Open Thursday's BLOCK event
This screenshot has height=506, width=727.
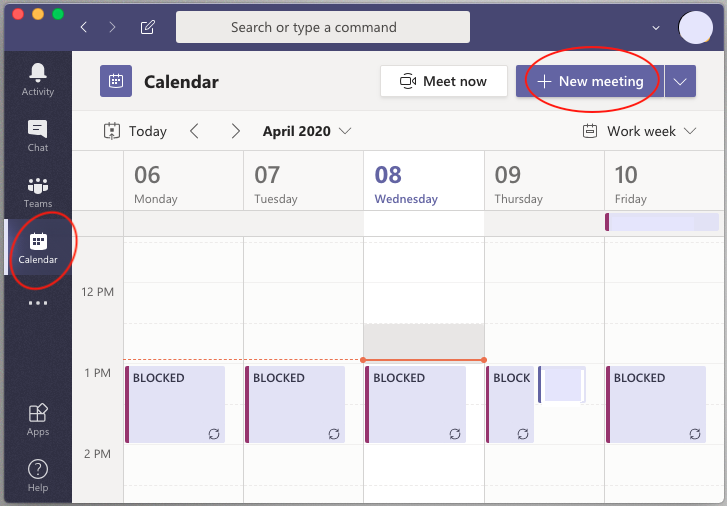510,404
